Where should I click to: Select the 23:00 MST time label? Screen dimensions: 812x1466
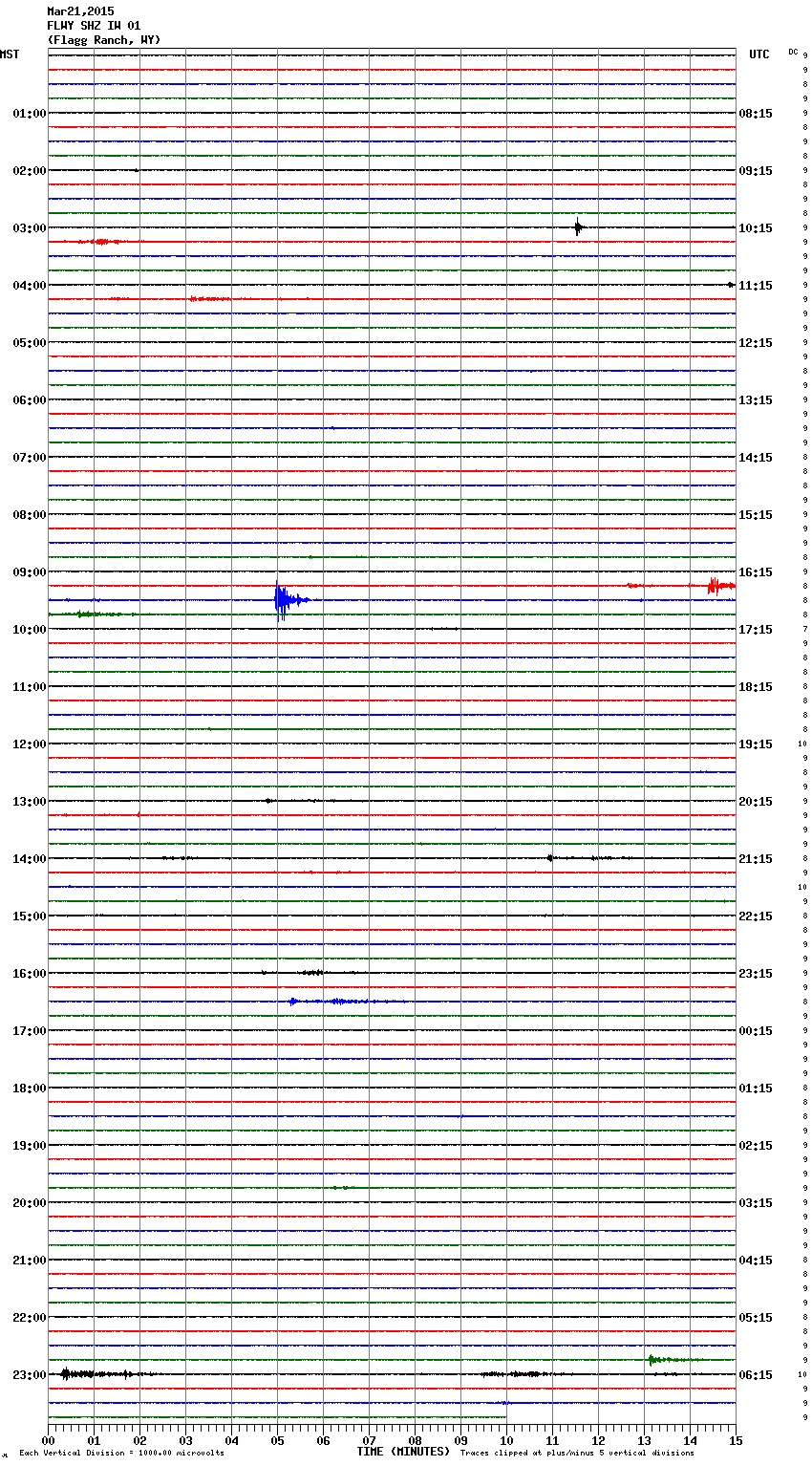[x=30, y=1375]
